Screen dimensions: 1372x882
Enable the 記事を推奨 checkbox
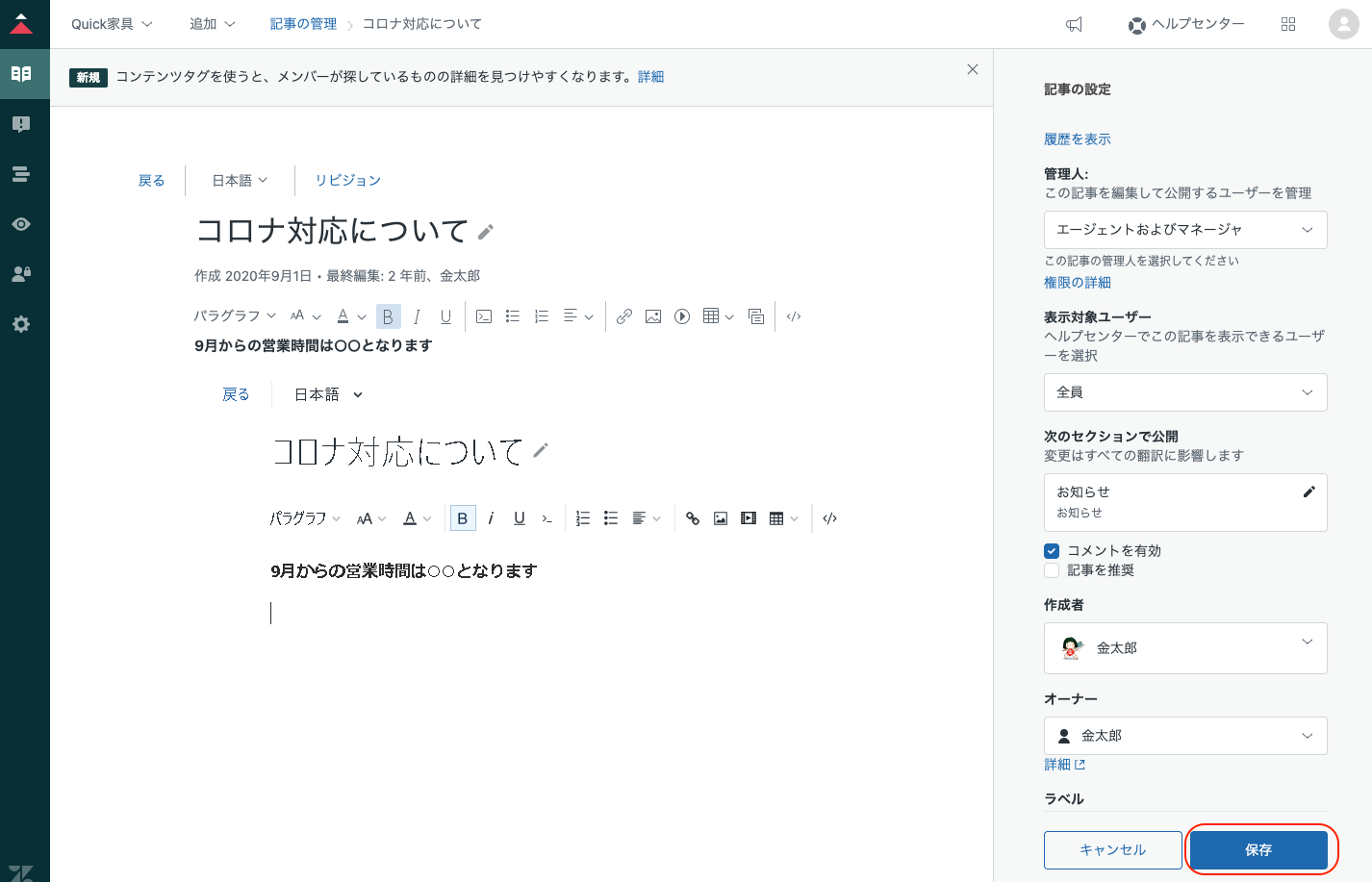point(1052,570)
